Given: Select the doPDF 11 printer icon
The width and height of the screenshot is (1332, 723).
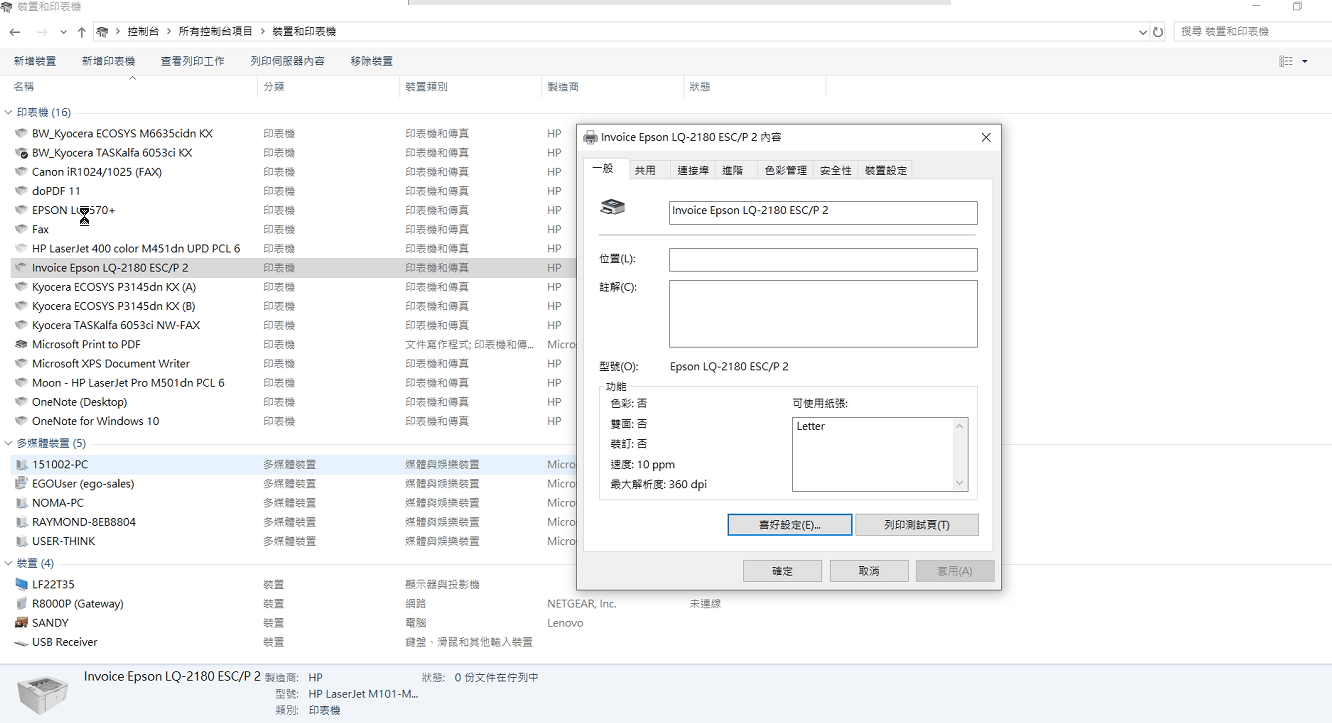Looking at the screenshot, I should (x=22, y=191).
